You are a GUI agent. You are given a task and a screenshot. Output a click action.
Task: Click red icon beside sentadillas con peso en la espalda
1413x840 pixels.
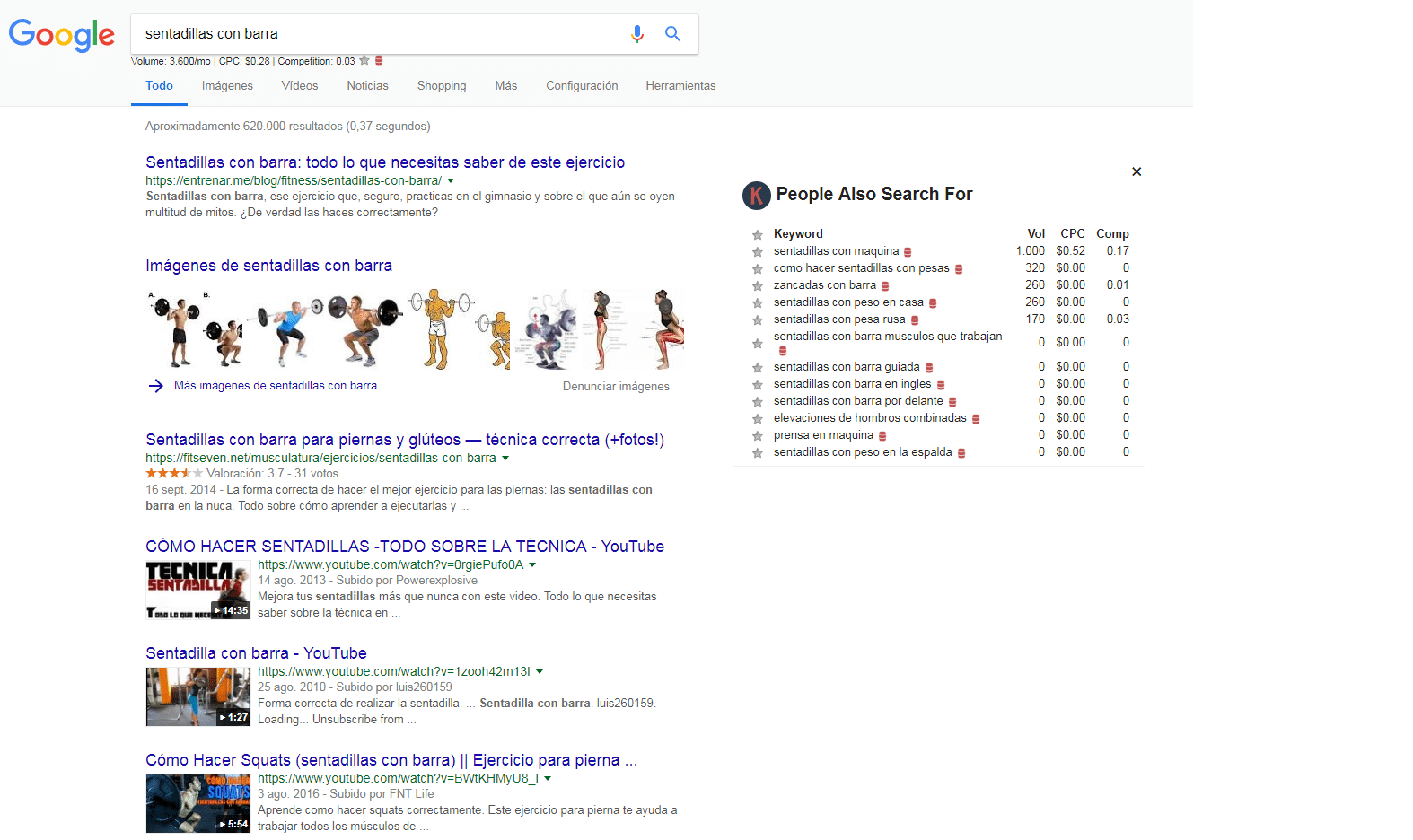click(961, 453)
